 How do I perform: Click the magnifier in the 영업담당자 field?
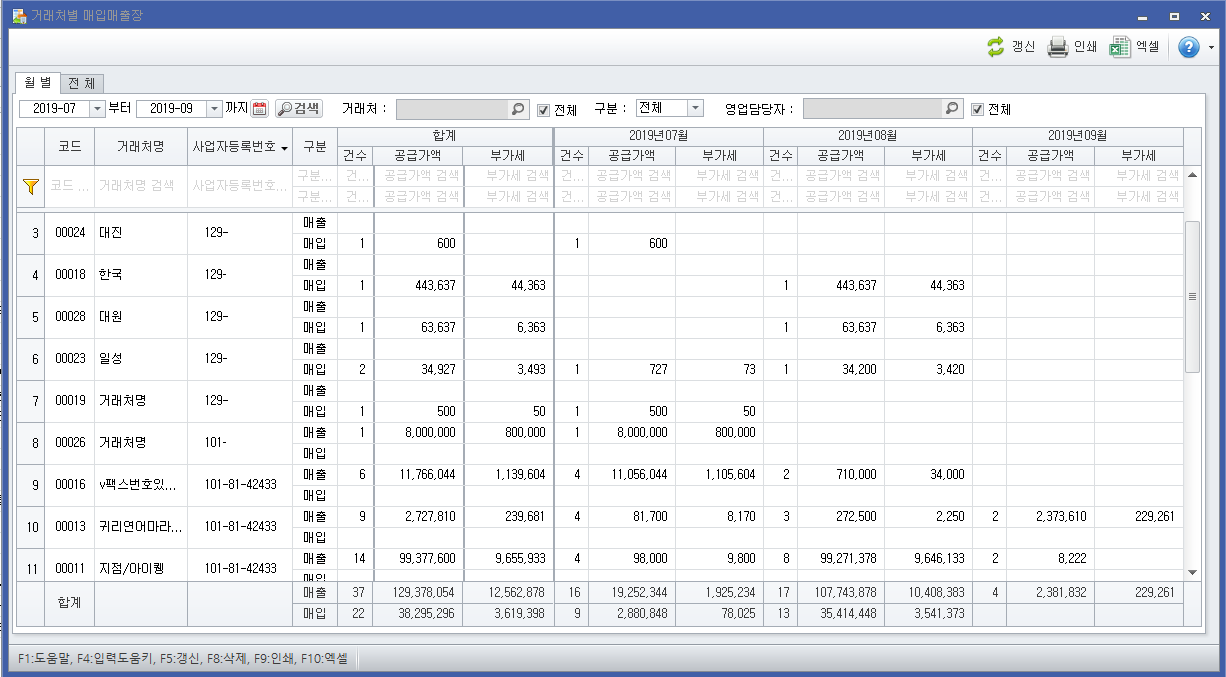pyautogui.click(x=953, y=109)
